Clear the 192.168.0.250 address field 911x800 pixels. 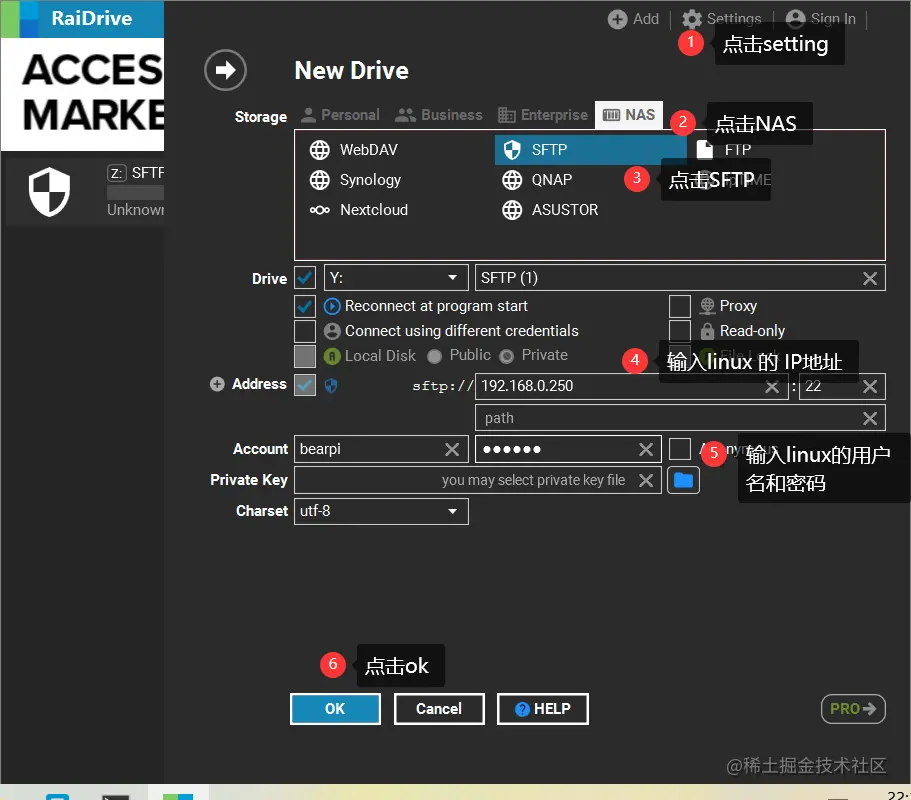point(772,387)
